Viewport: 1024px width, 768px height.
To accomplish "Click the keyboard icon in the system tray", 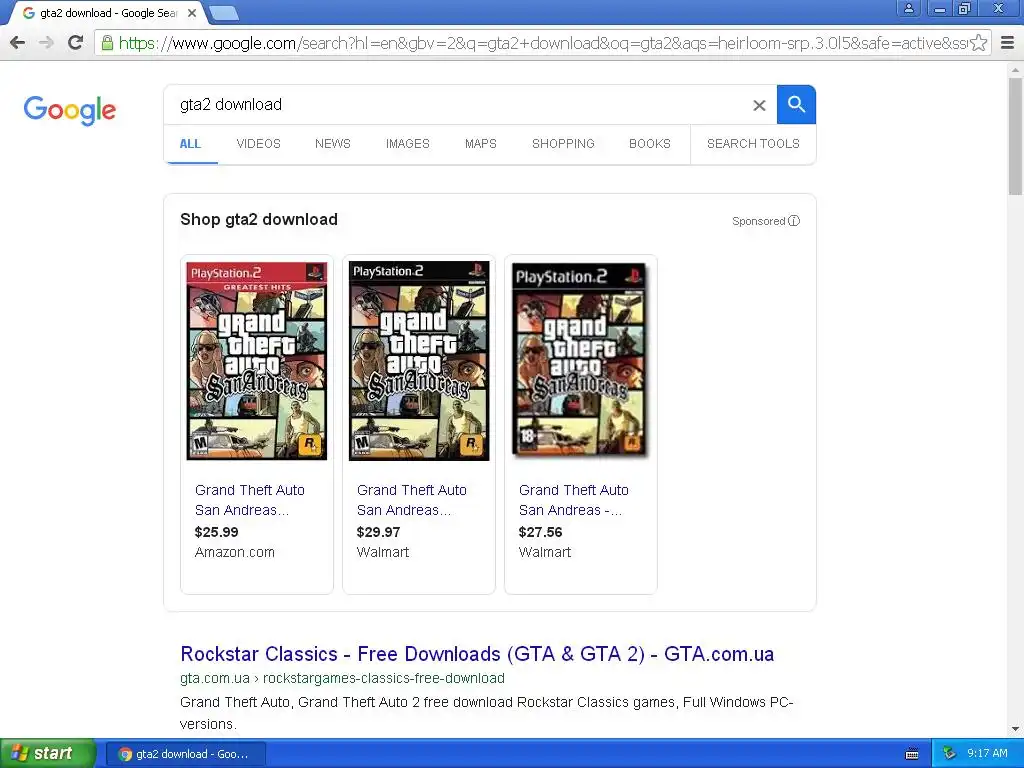I will point(912,754).
